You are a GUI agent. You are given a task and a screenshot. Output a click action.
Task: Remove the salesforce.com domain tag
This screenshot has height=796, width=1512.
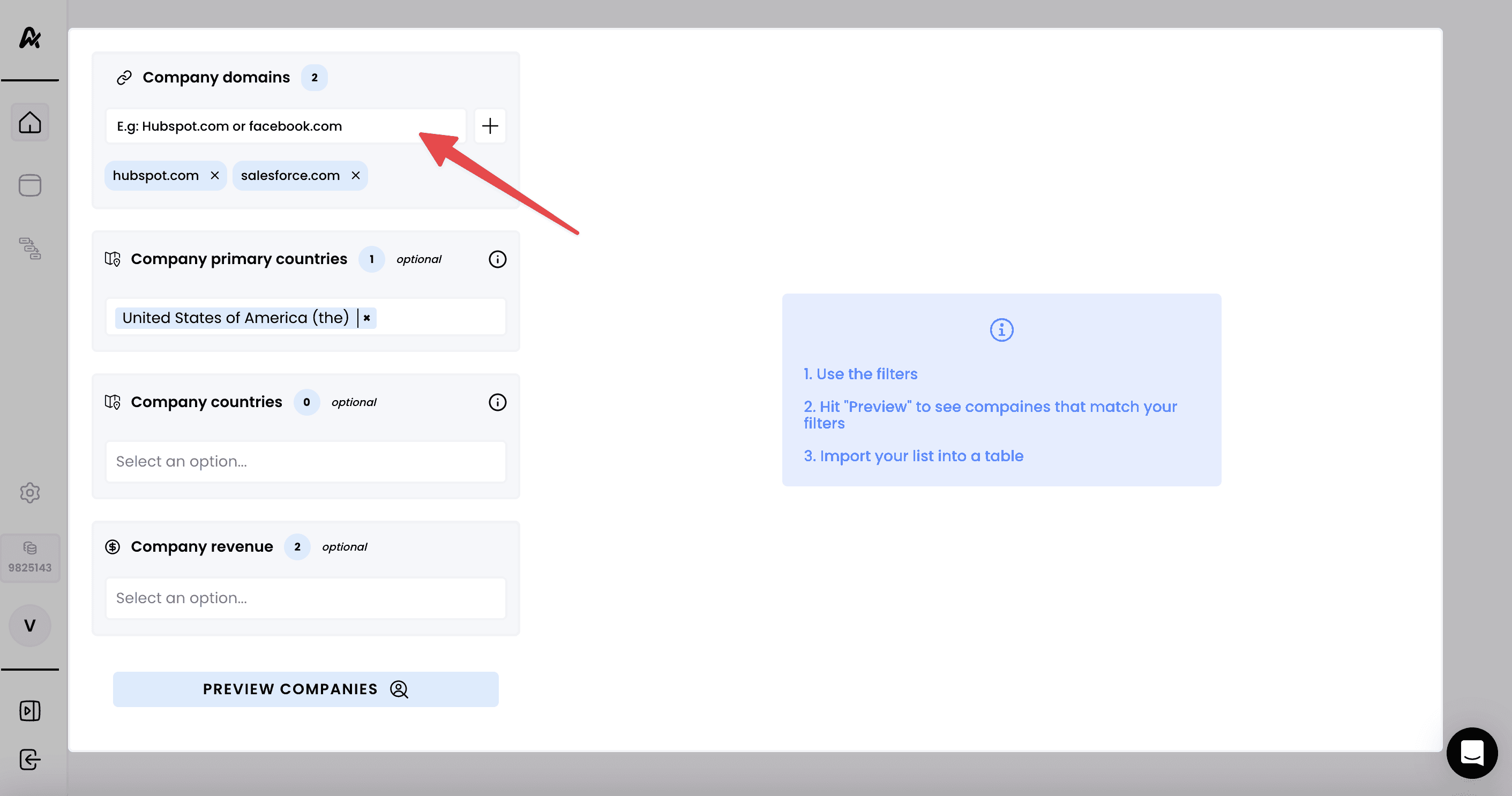(356, 176)
